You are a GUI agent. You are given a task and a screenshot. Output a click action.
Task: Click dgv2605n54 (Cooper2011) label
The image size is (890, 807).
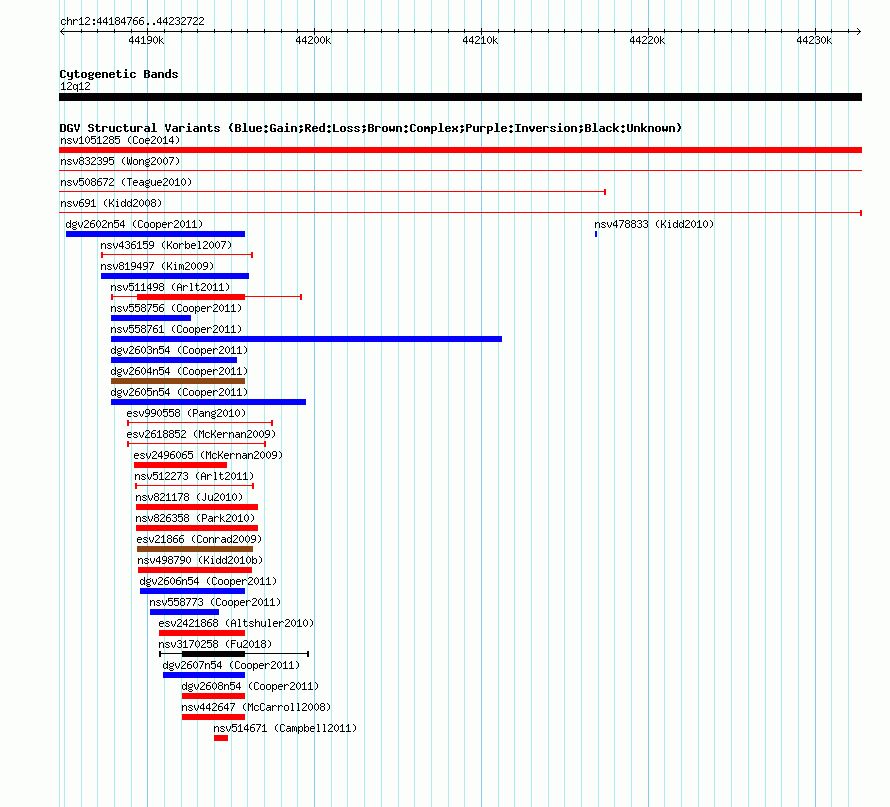point(179,392)
